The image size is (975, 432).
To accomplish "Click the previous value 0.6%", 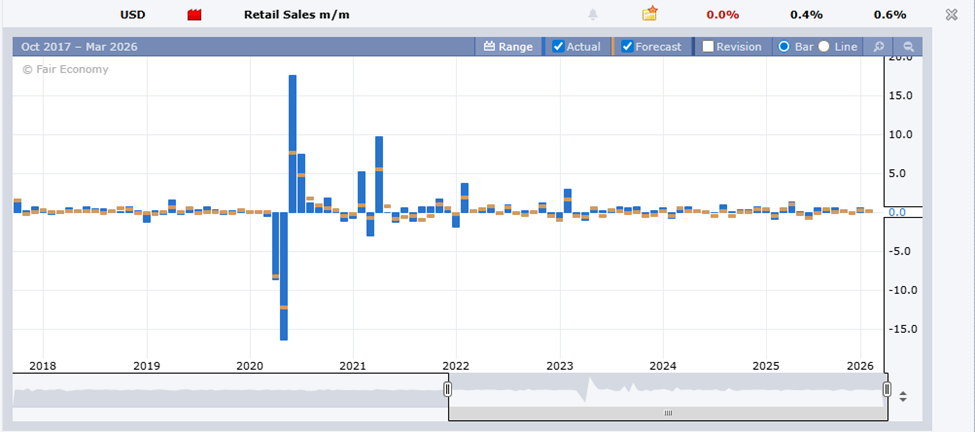I will point(890,15).
